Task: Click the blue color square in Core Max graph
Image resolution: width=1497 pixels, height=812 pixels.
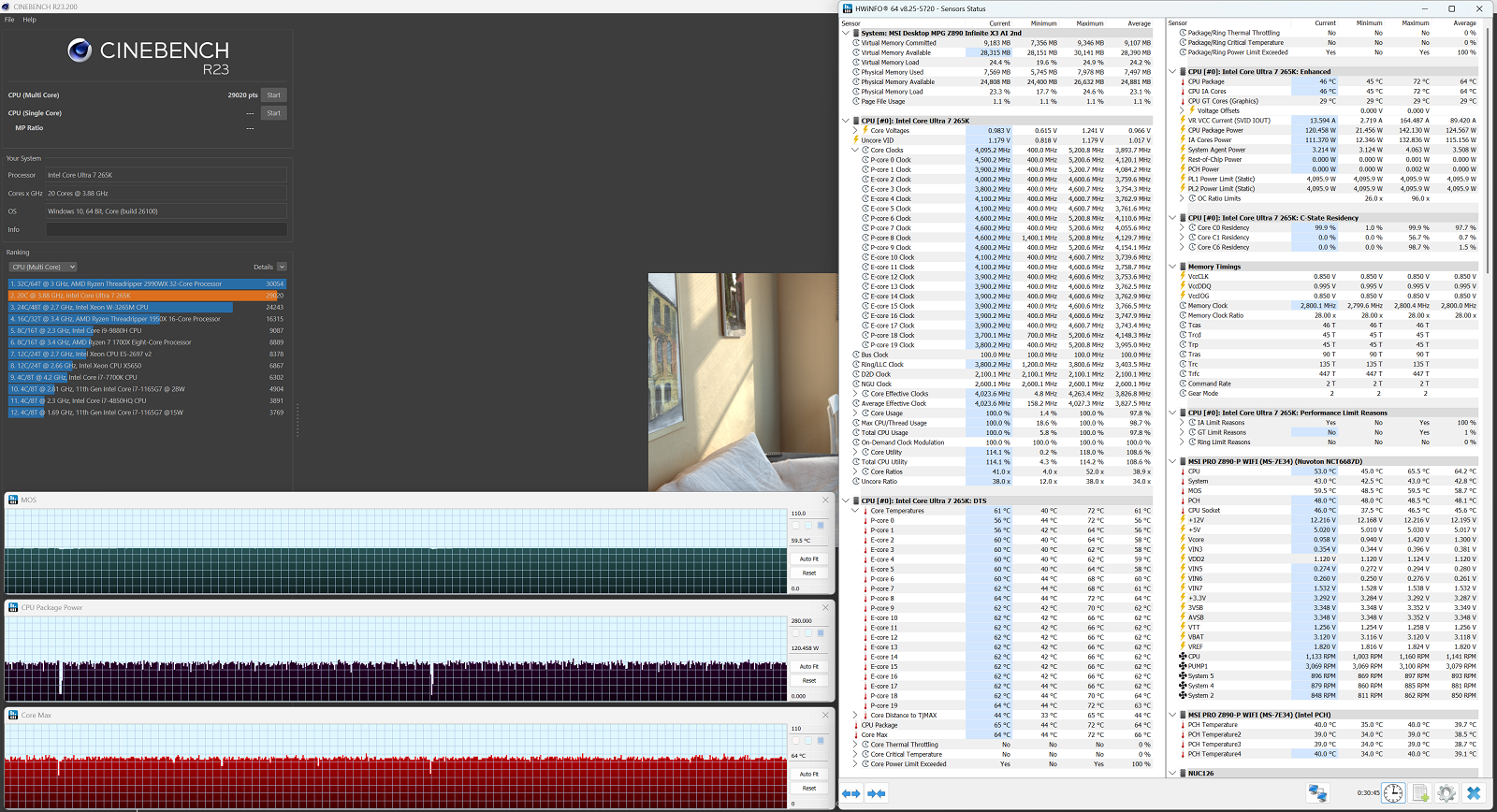Action: [x=821, y=741]
